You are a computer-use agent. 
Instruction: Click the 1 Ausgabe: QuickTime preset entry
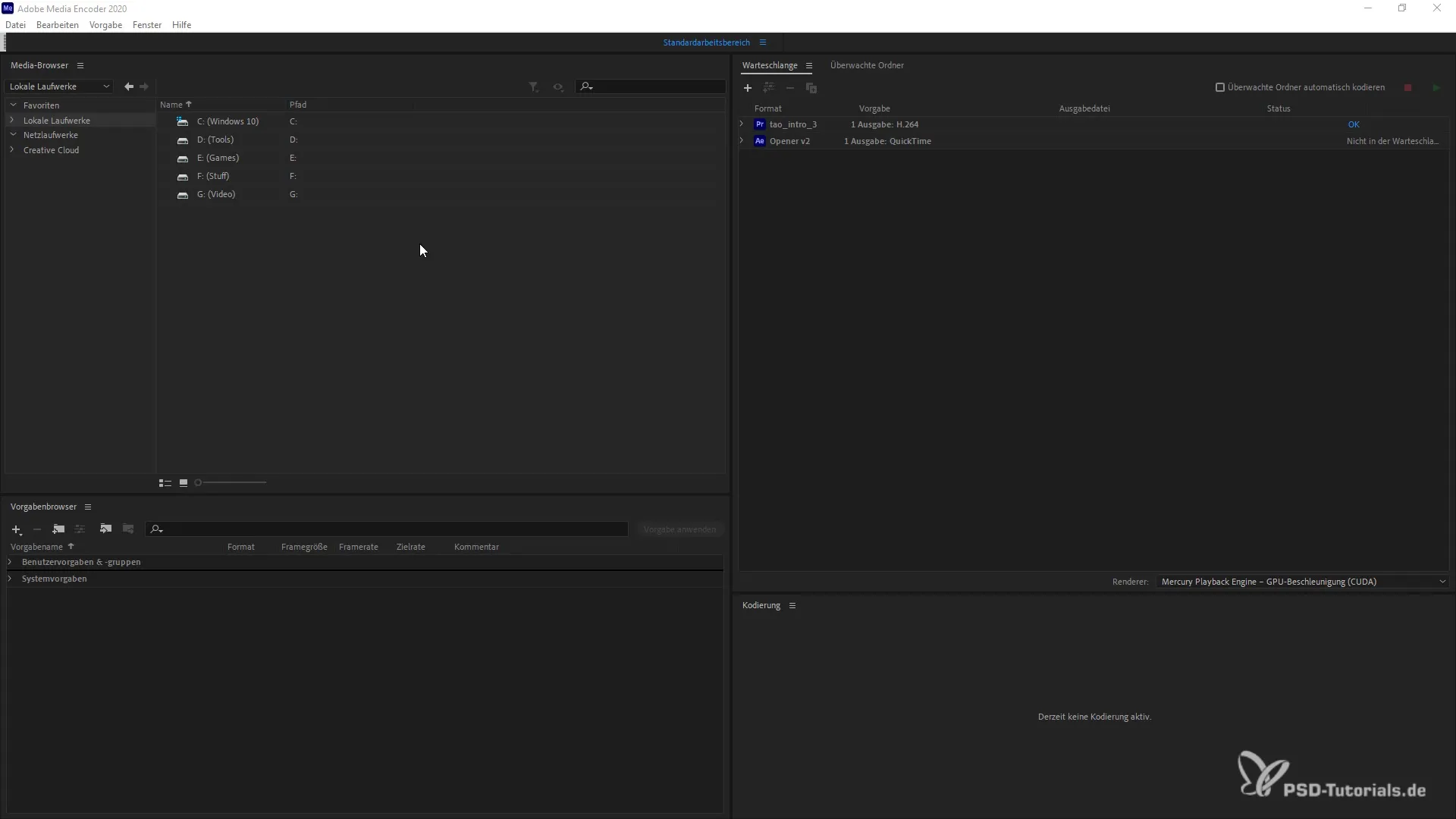click(x=888, y=141)
